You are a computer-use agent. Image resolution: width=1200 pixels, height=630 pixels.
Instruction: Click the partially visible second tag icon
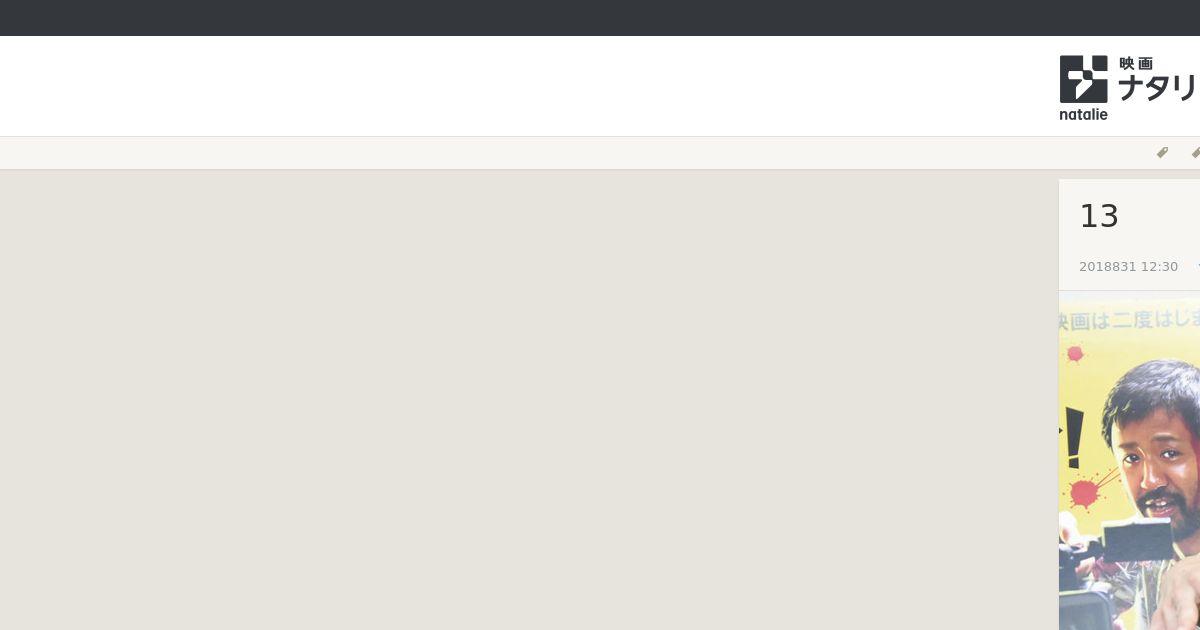tap(1195, 153)
